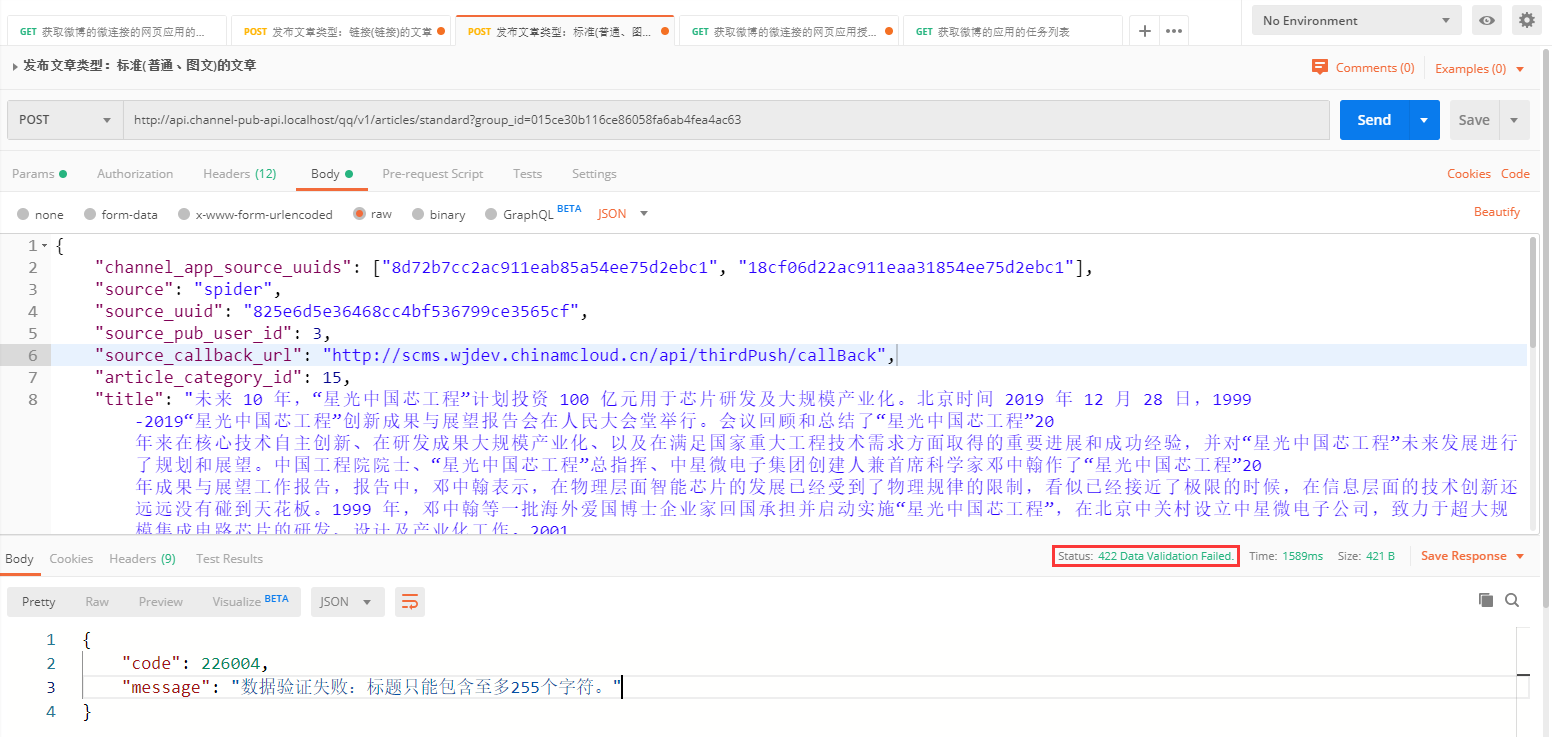Click the blue Send button
This screenshot has height=737, width=1552.
[x=1374, y=120]
